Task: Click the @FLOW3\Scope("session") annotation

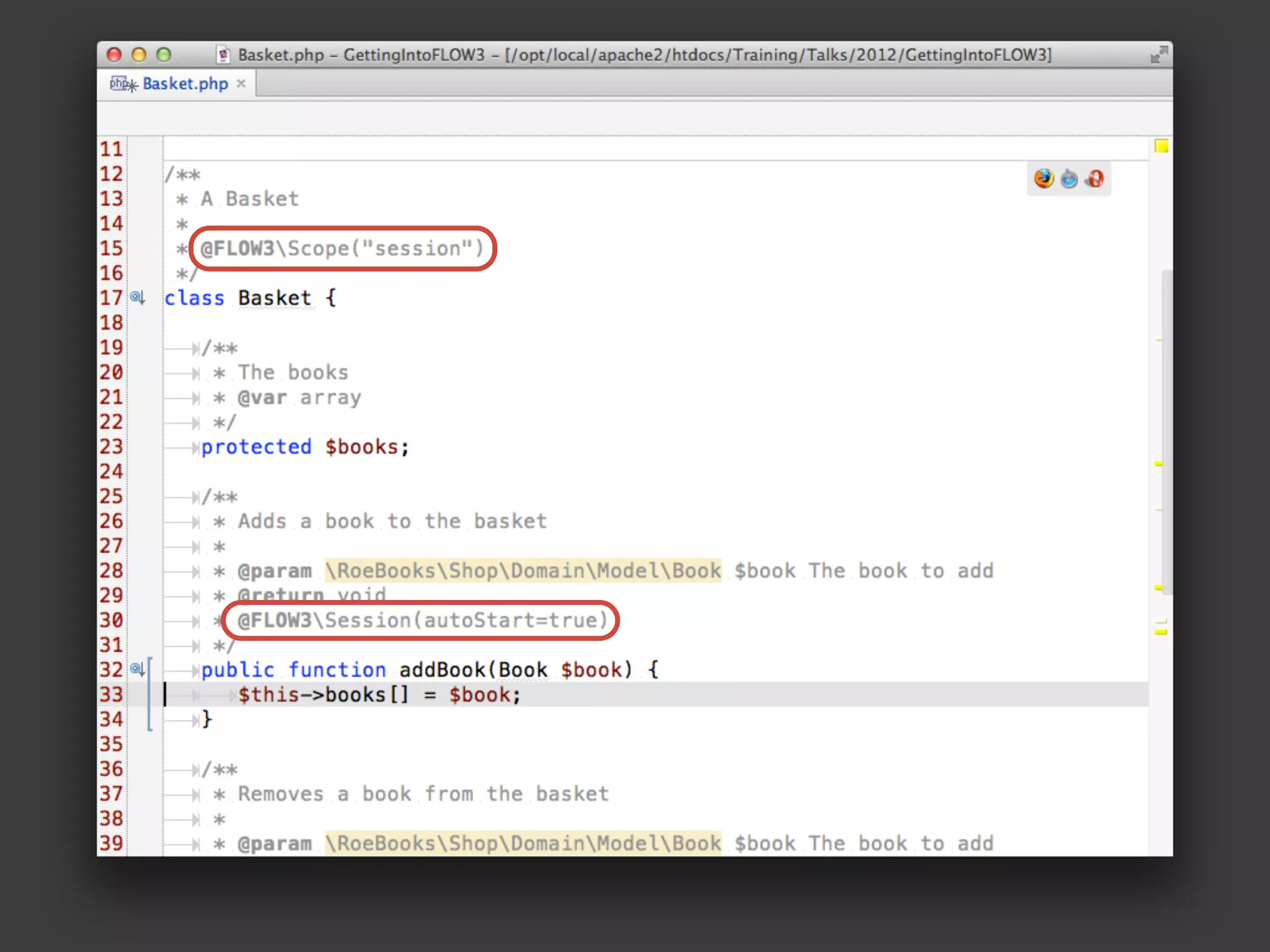Action: click(x=342, y=249)
